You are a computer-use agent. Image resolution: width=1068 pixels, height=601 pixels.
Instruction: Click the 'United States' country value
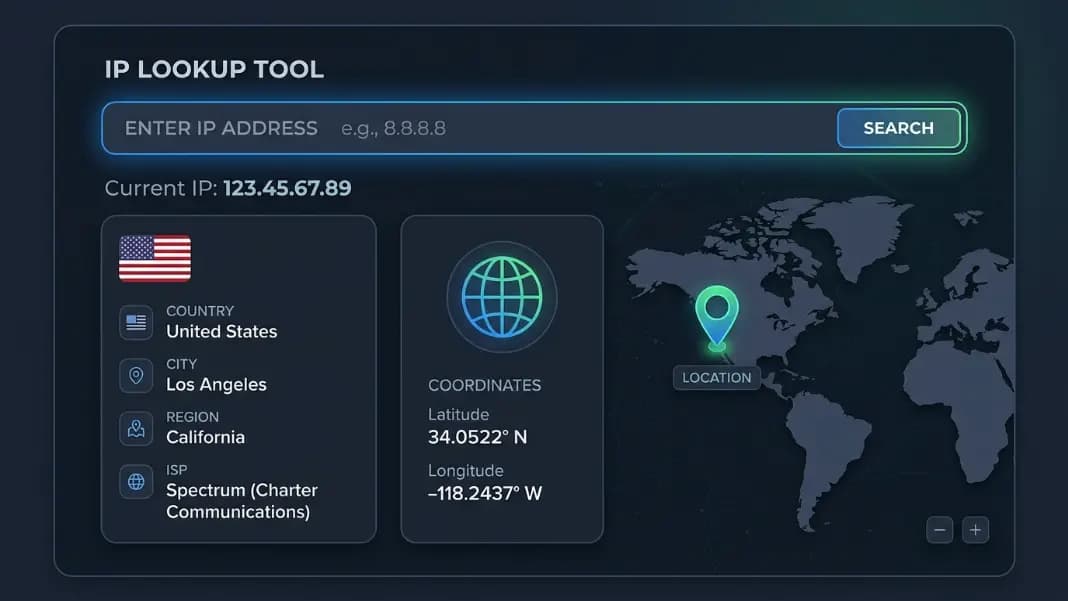click(222, 331)
